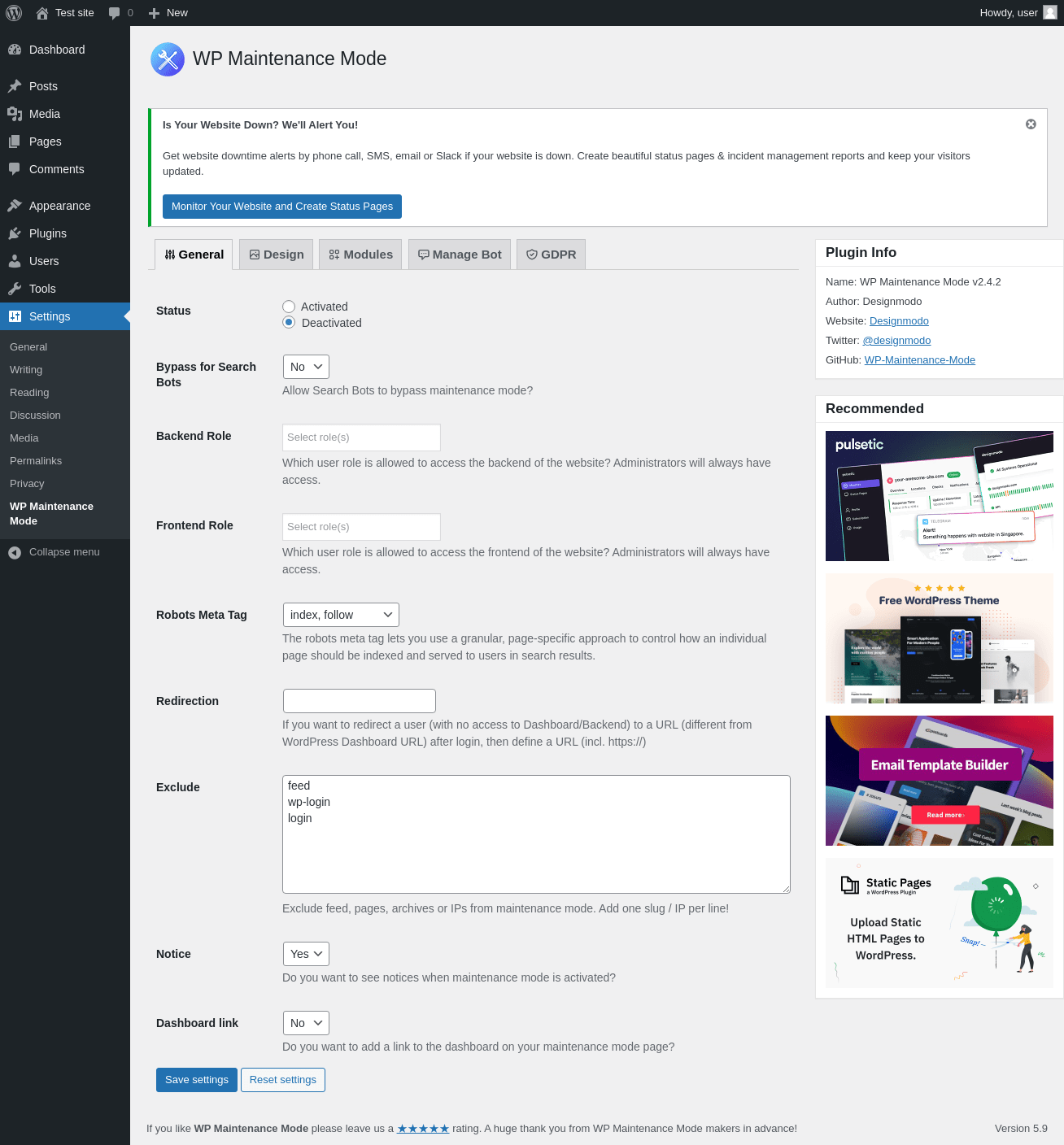Select the Activated status radio button
Screen dimensions: 1064x1145
pos(289,307)
